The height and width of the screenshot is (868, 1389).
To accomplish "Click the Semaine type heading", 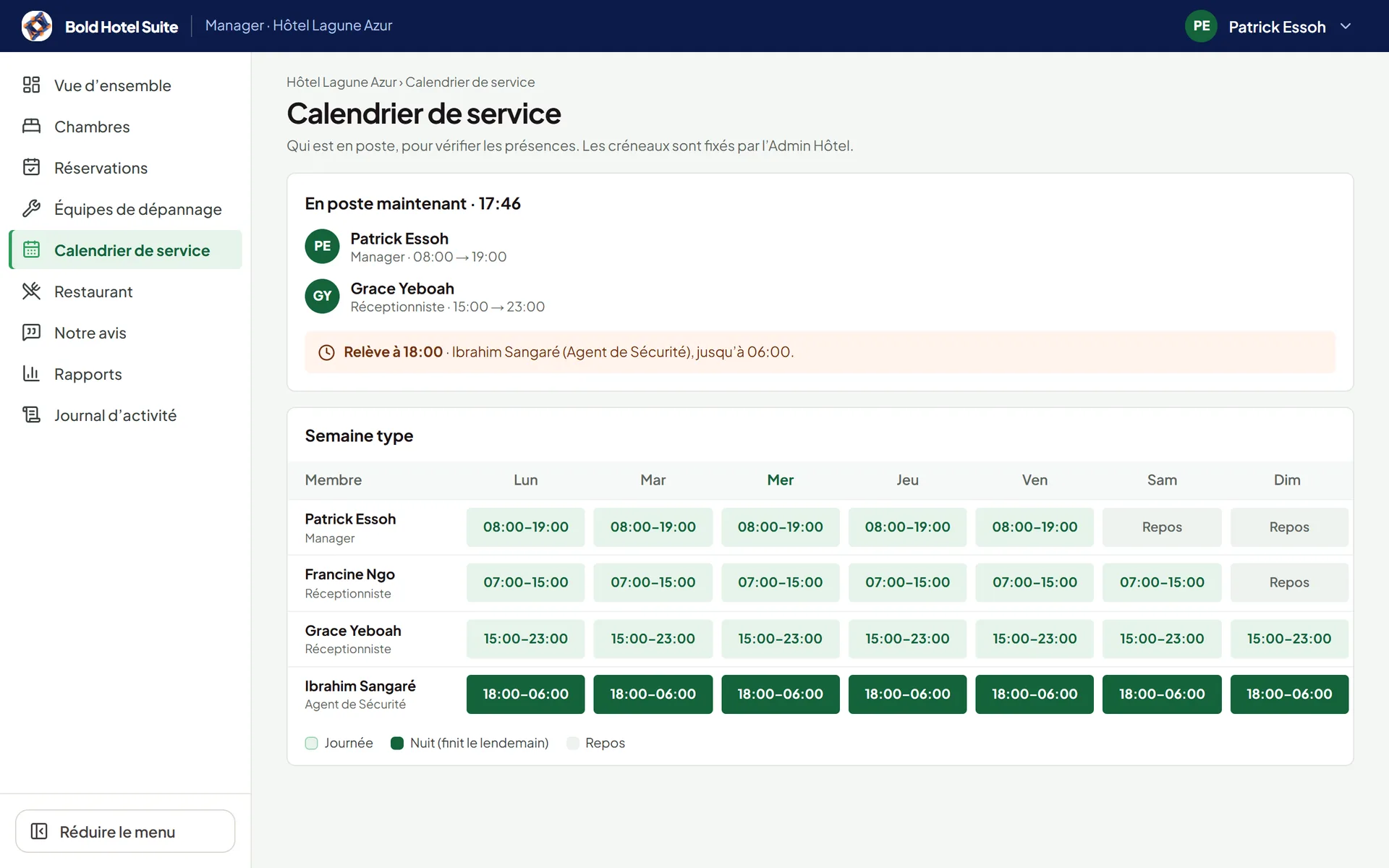I will coord(359,436).
